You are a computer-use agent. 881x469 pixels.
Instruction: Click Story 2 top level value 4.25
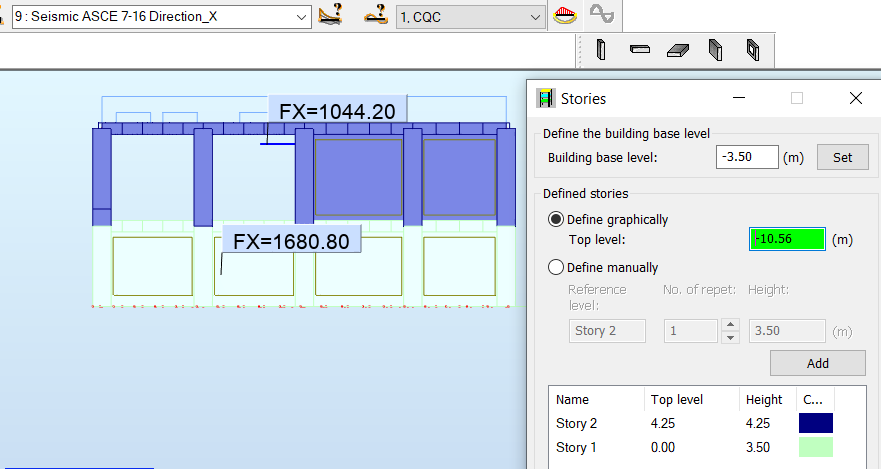[663, 424]
